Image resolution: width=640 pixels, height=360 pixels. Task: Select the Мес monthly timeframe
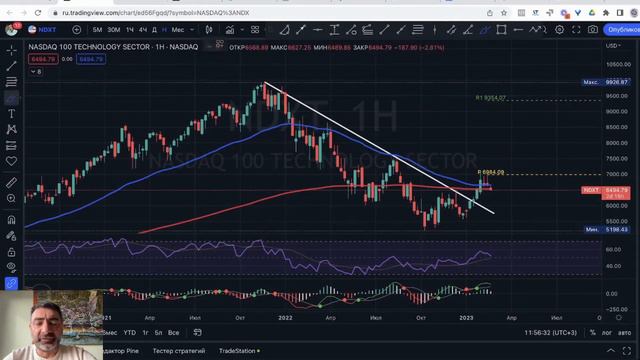click(178, 30)
